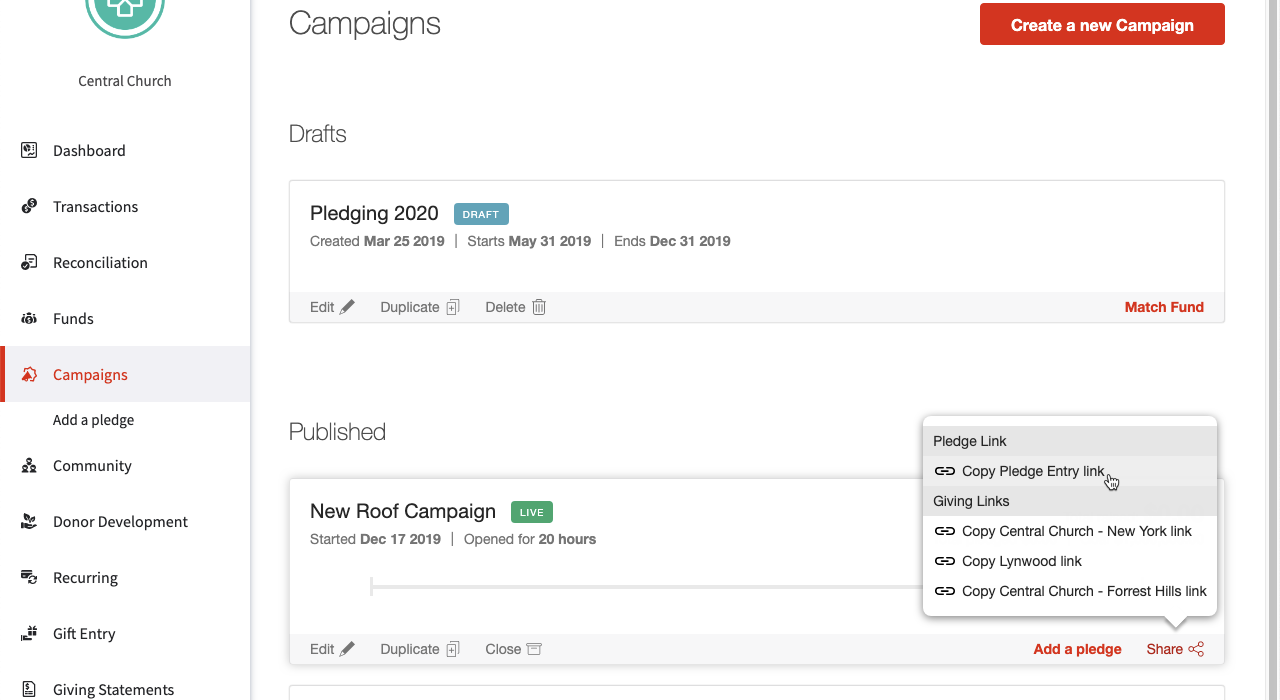Click the Recurring sidebar icon
The image size is (1280, 700).
pyautogui.click(x=29, y=578)
